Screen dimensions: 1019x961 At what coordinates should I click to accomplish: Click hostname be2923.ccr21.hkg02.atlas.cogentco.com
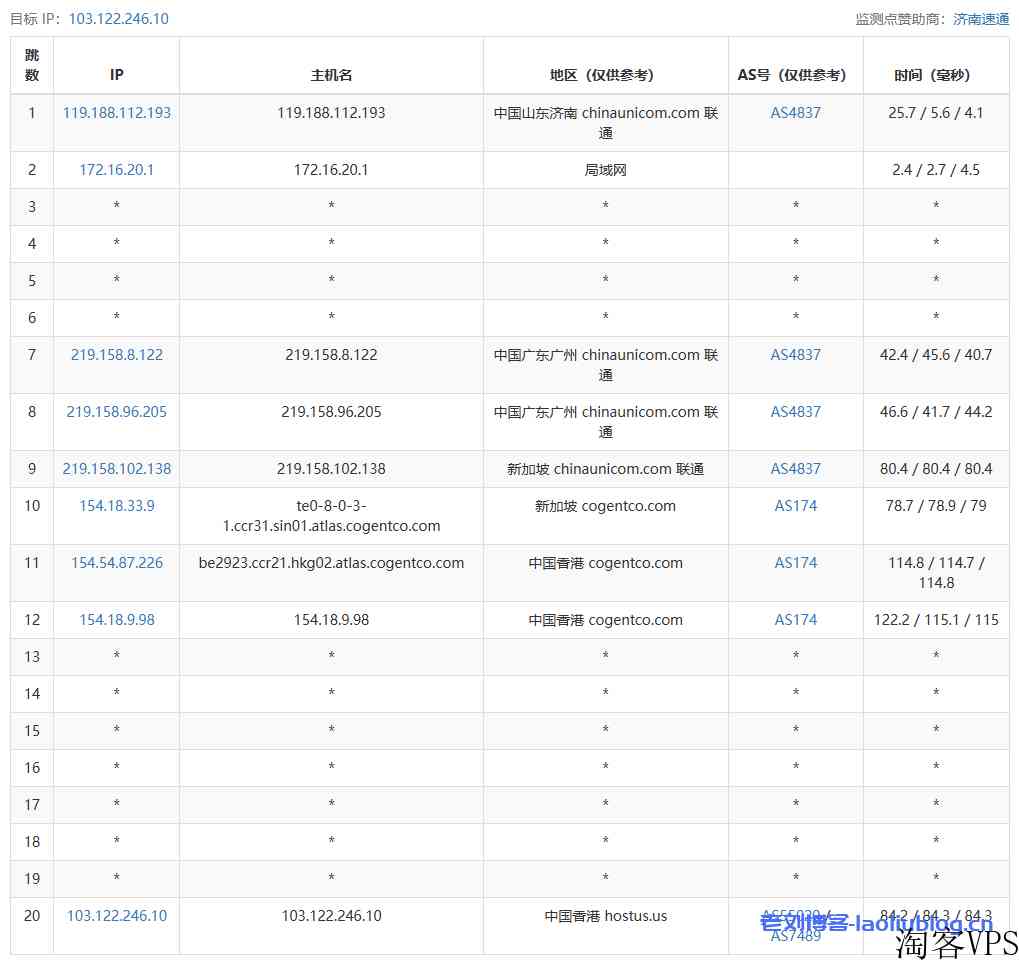coord(331,563)
